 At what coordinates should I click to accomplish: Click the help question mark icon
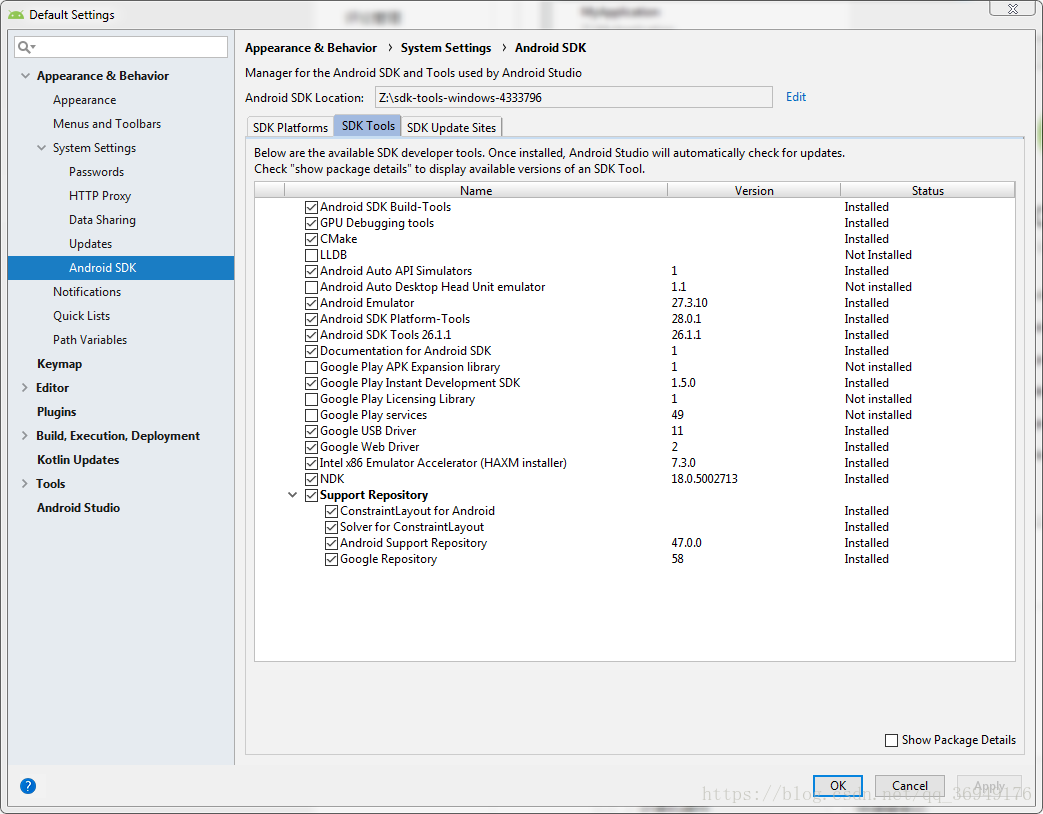click(28, 786)
